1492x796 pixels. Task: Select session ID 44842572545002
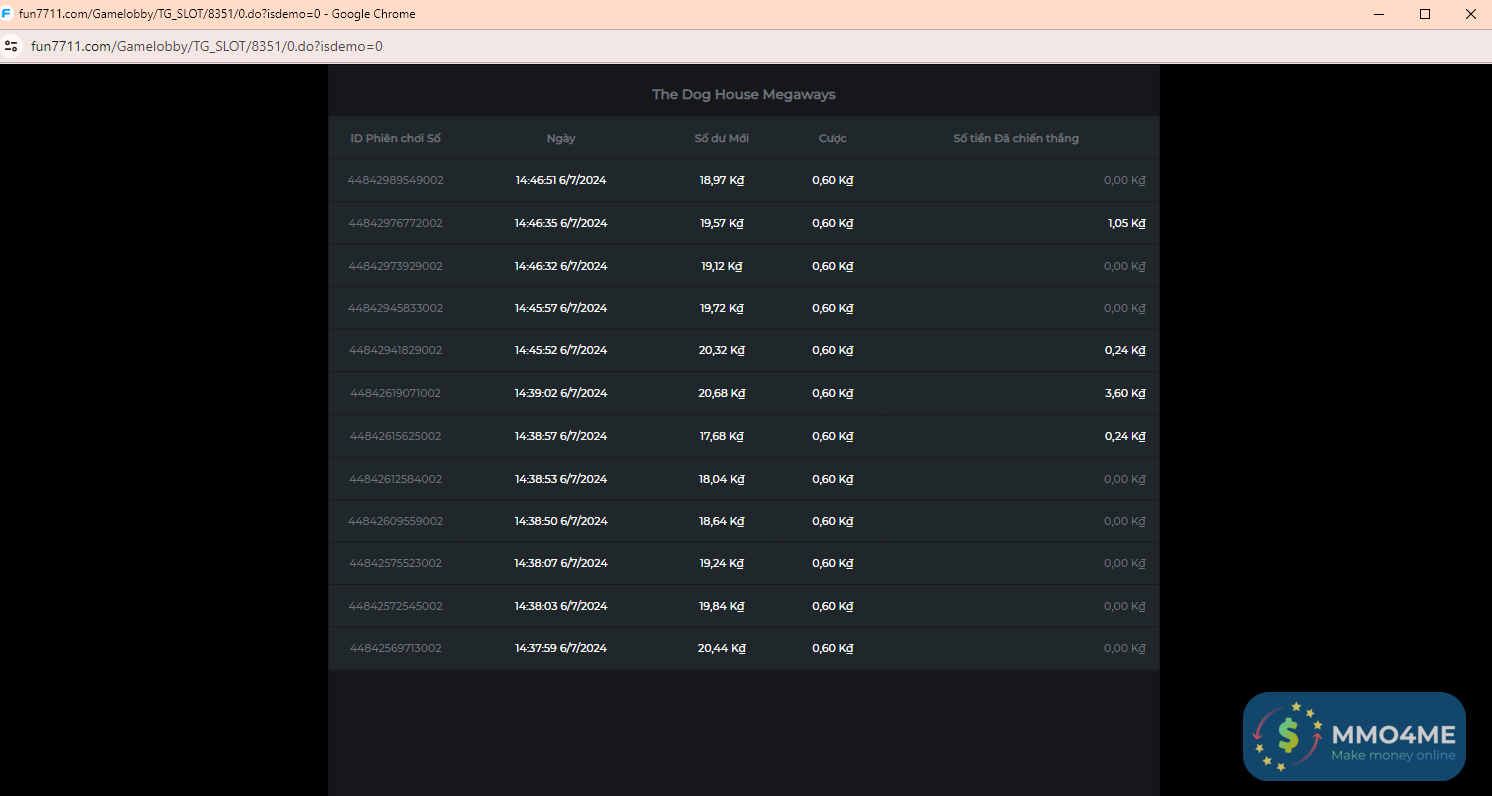click(x=396, y=606)
